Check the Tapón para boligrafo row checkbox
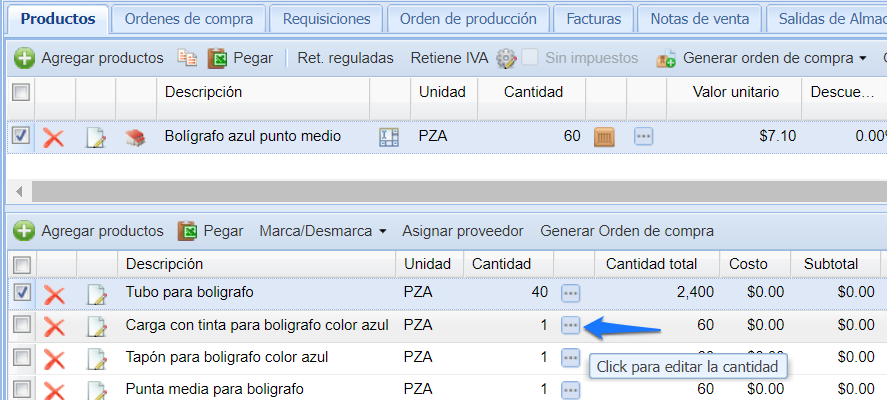The image size is (887, 400). click(x=21, y=357)
